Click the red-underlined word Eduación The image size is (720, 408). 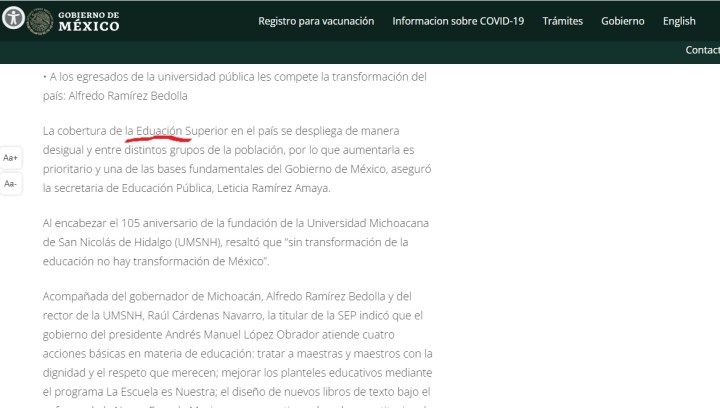pos(162,130)
